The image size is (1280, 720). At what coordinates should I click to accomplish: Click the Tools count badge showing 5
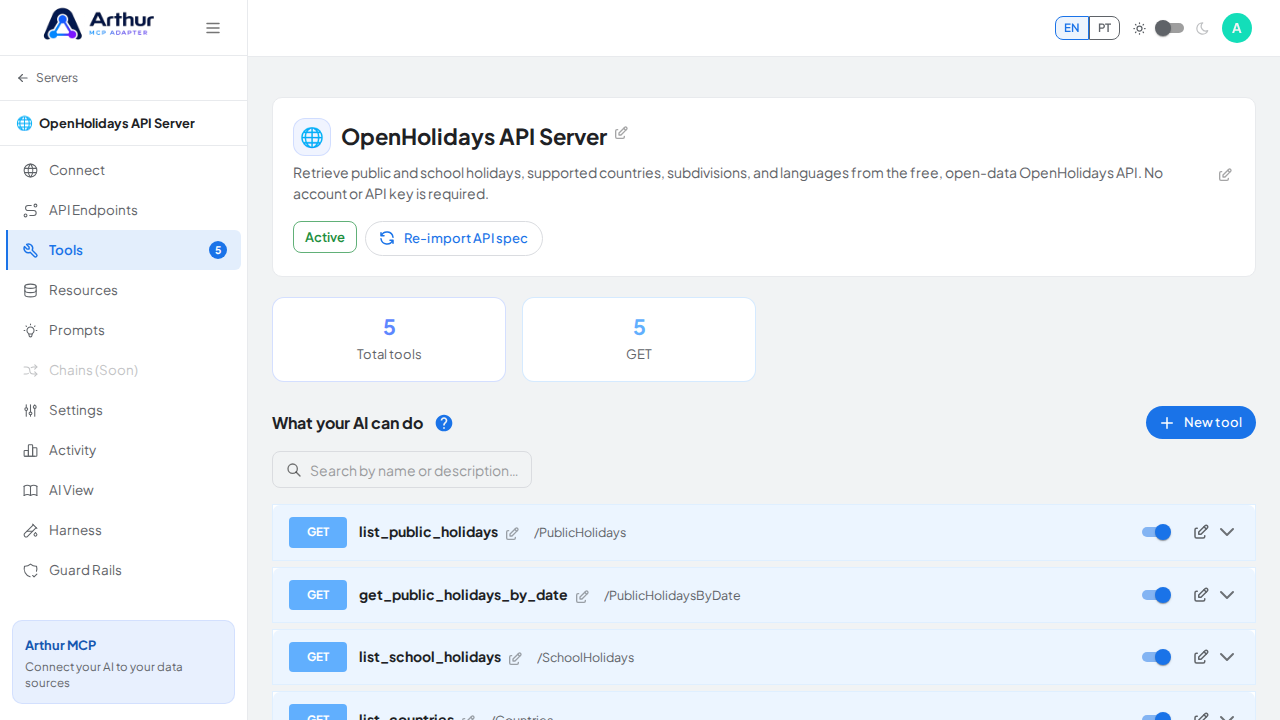[218, 250]
